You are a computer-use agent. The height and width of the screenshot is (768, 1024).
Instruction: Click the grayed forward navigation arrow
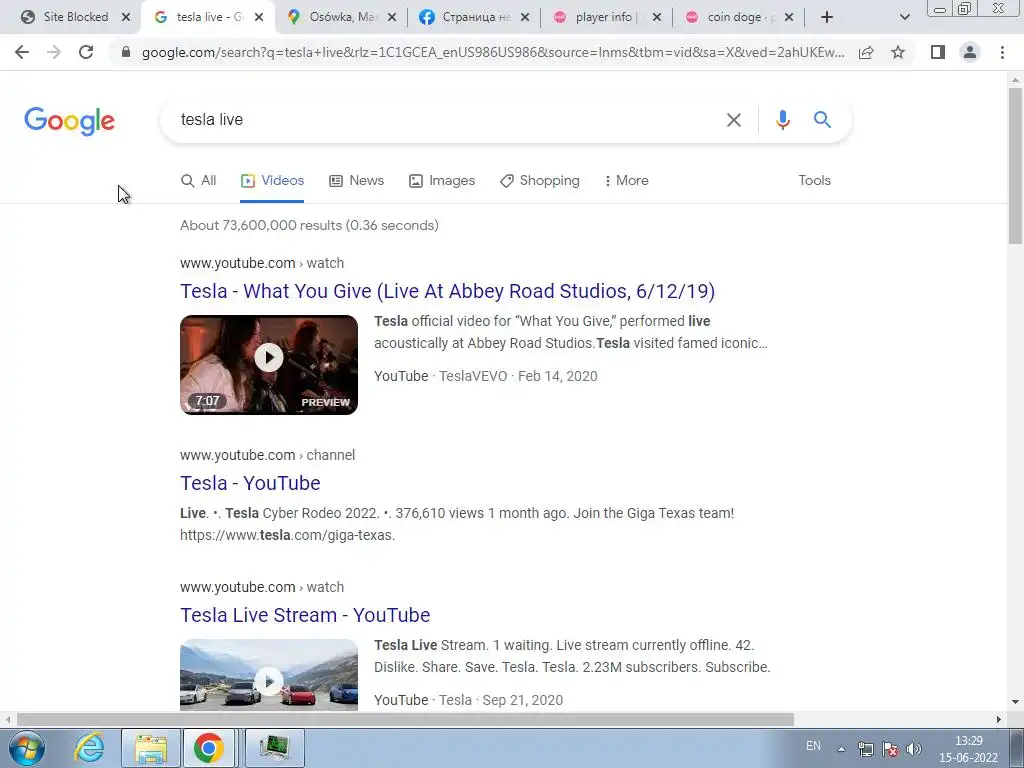[54, 52]
